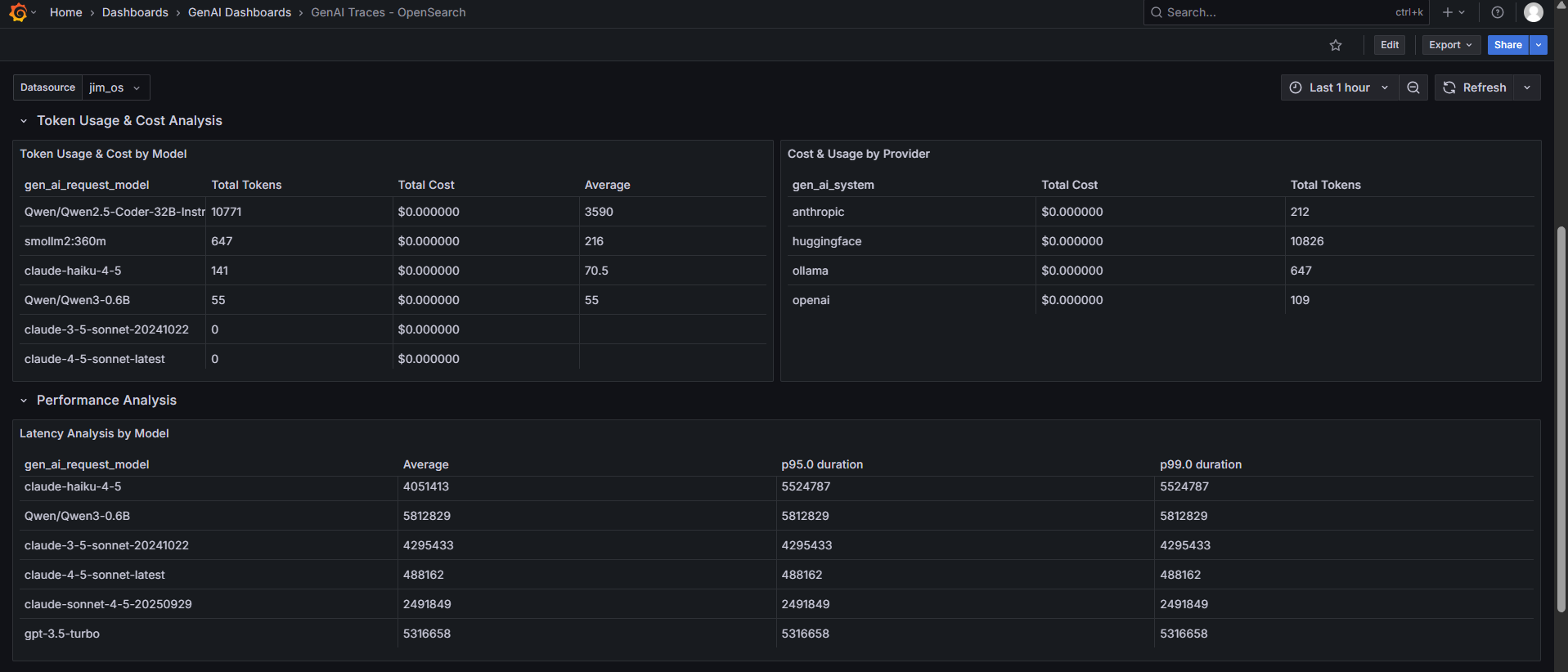Sort by p99.0 duration column
Image resolution: width=1568 pixels, height=672 pixels.
tap(1200, 464)
